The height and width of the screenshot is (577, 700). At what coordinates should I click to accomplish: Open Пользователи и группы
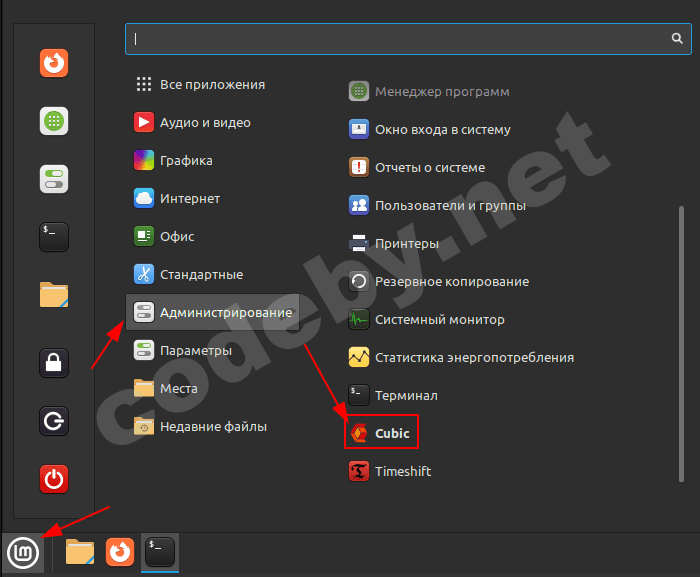click(x=437, y=205)
